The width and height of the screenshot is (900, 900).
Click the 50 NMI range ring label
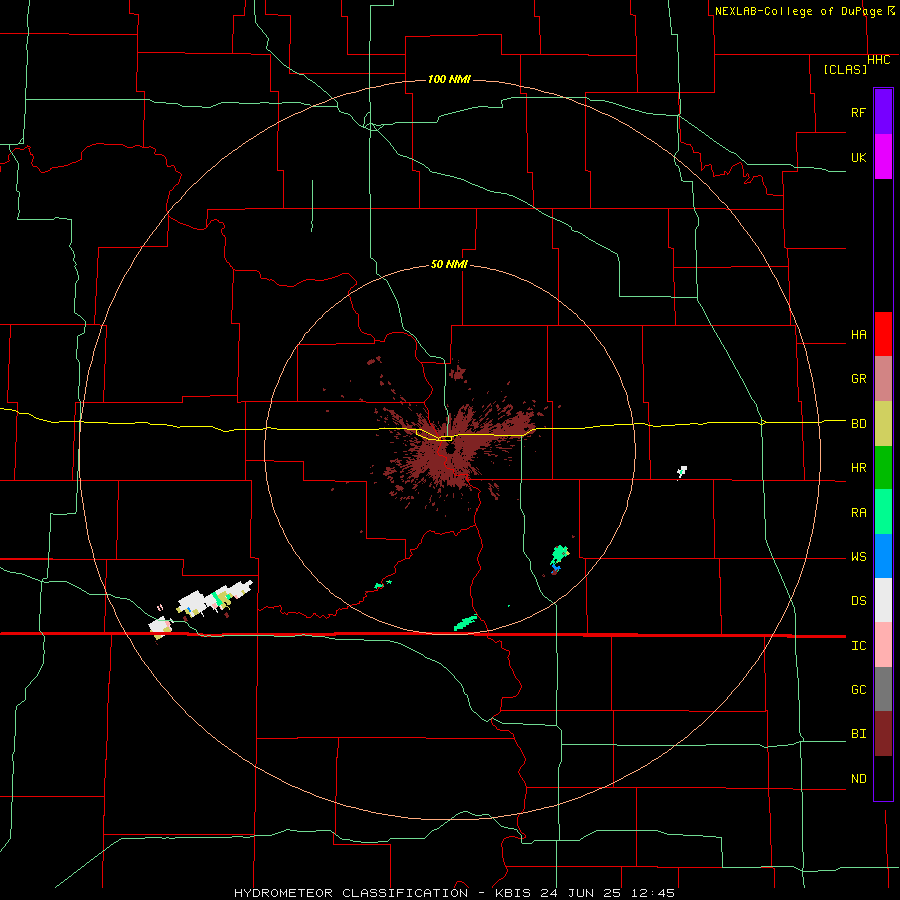point(449,264)
